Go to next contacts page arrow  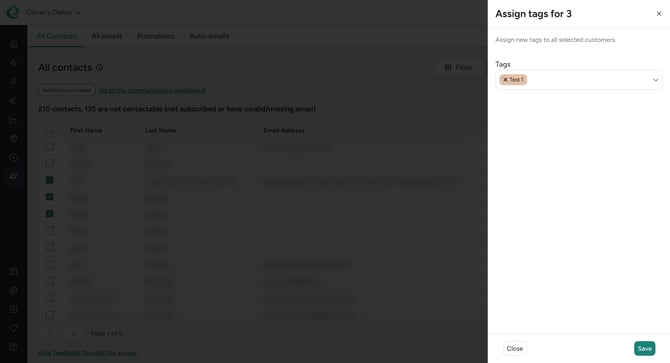click(x=73, y=333)
